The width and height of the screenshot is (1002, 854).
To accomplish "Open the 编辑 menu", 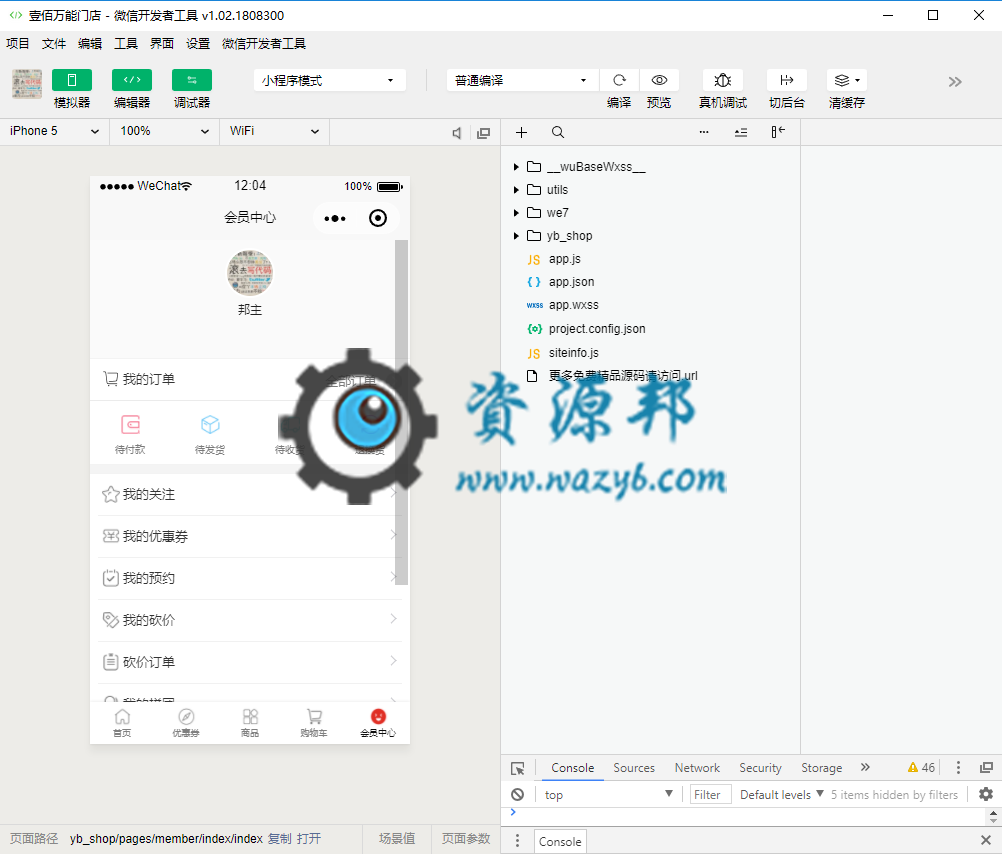I will tap(89, 43).
